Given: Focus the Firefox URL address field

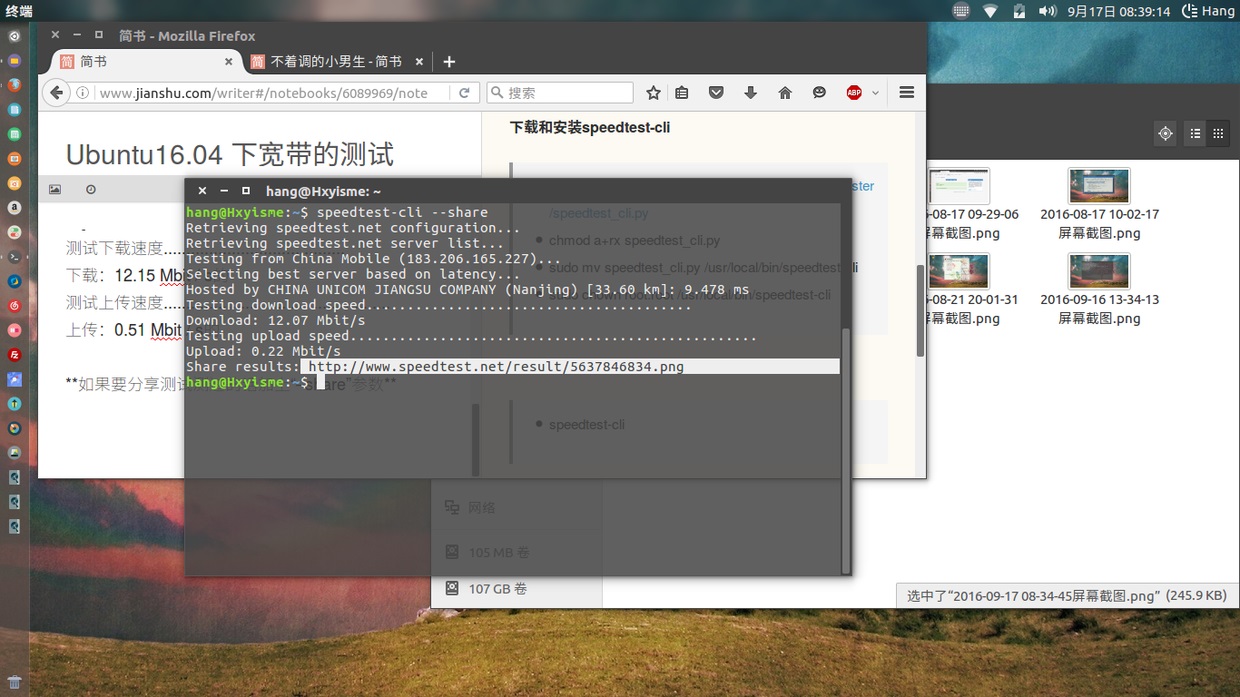Looking at the screenshot, I should click(263, 93).
